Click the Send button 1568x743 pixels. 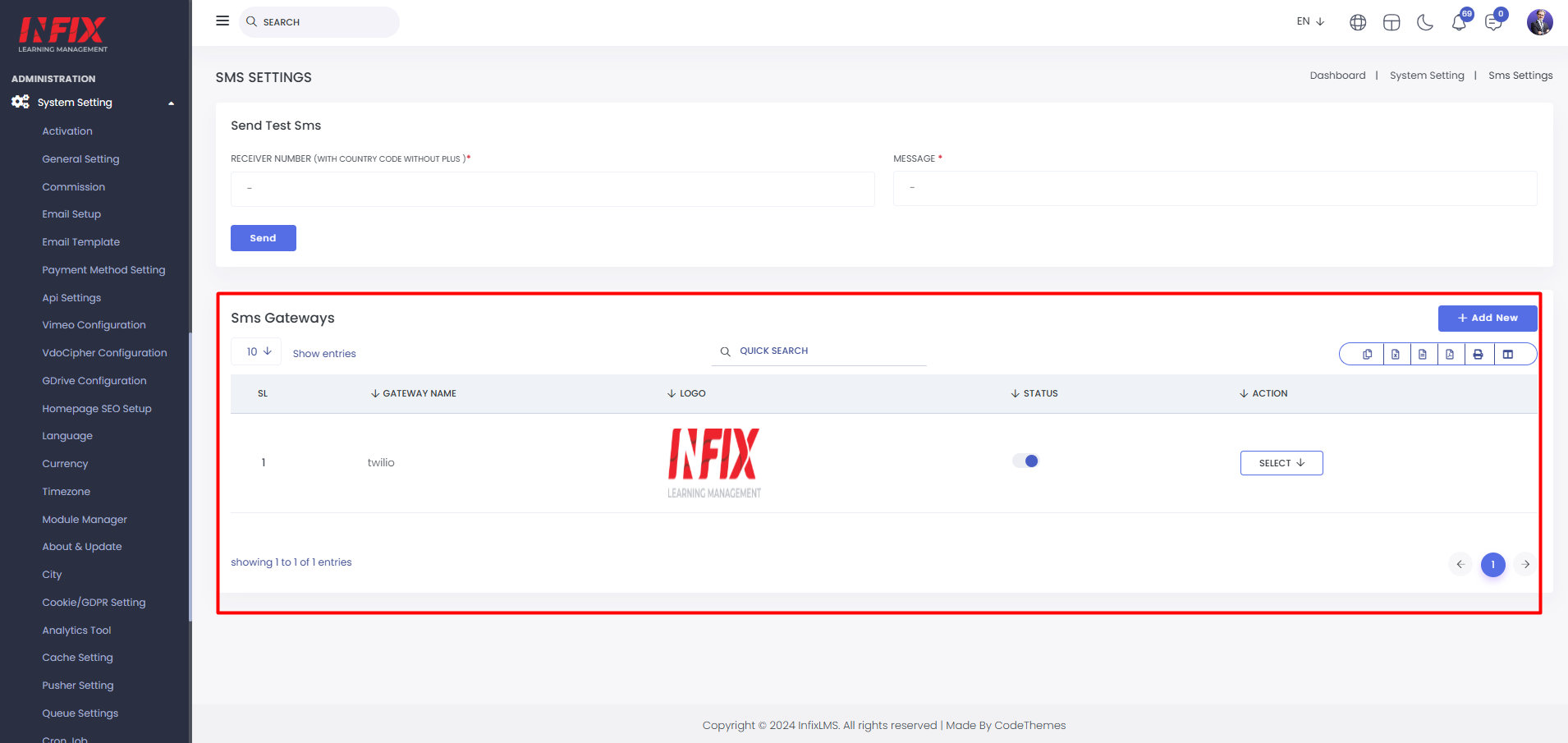[263, 238]
